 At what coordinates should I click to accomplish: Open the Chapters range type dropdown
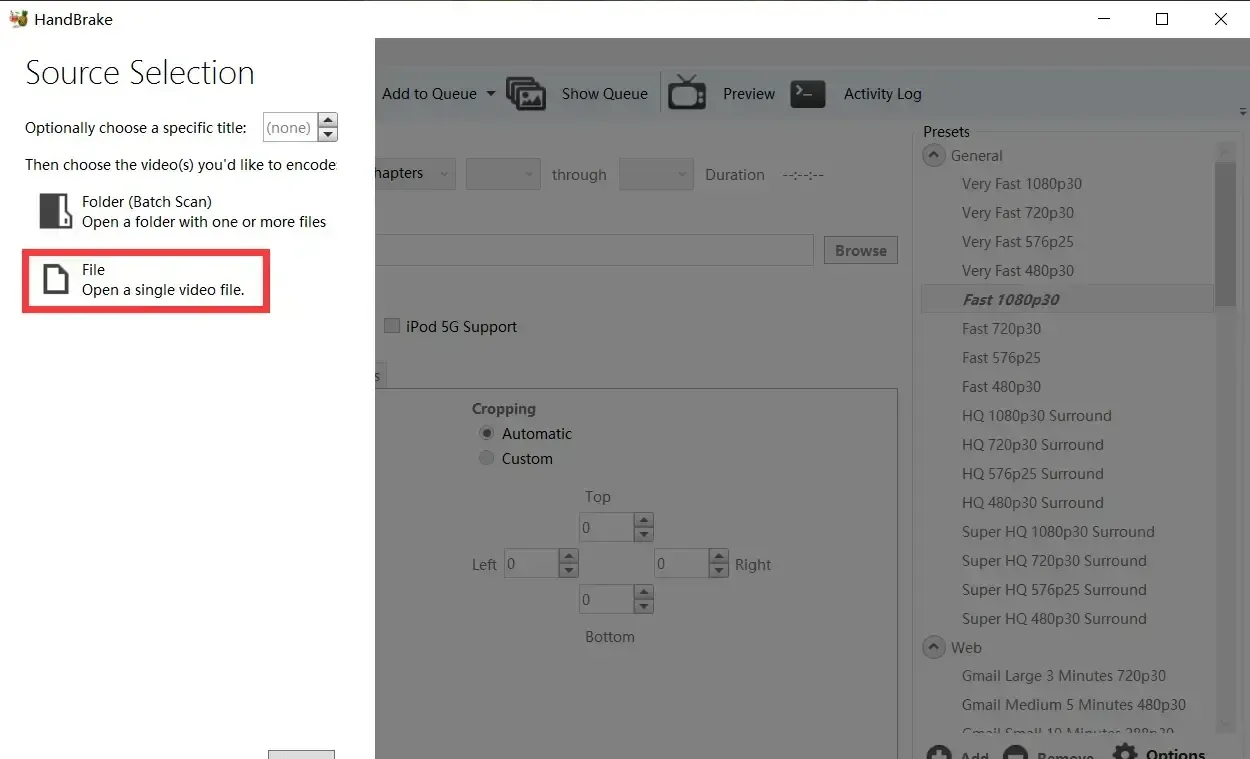coord(416,174)
